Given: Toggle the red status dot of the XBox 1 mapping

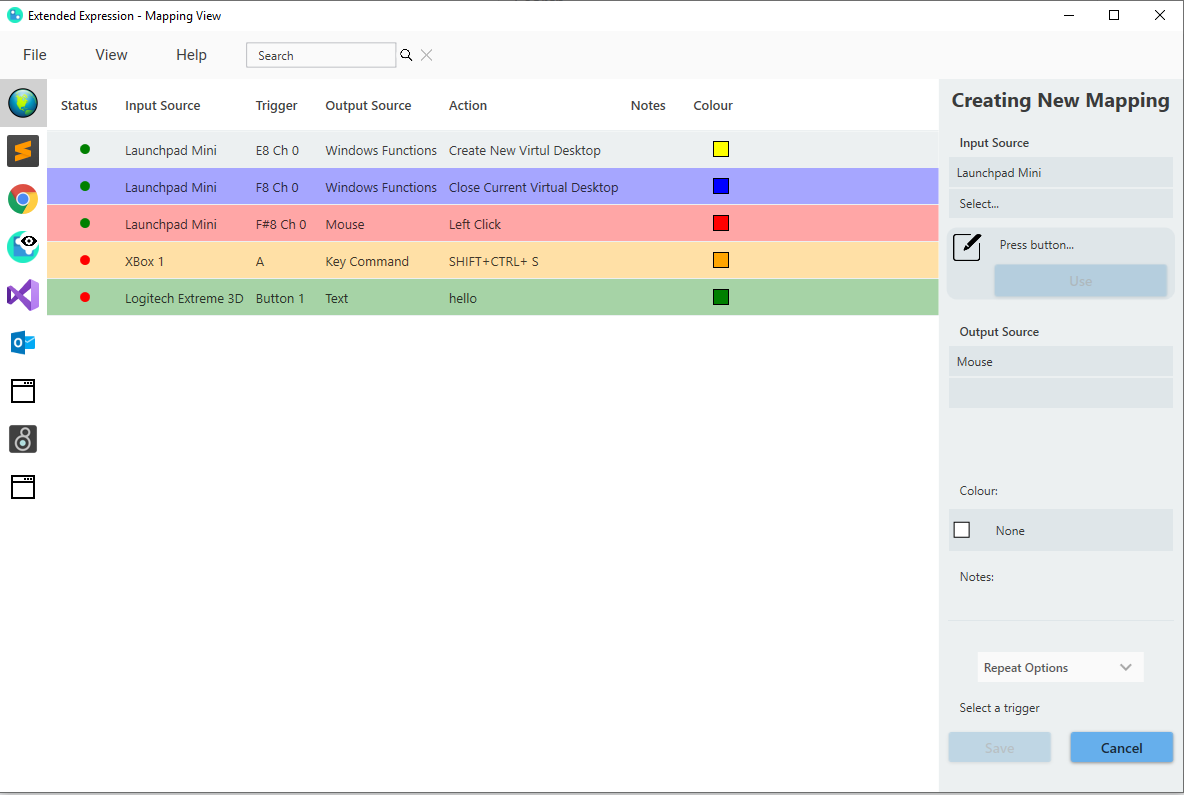Looking at the screenshot, I should (85, 260).
